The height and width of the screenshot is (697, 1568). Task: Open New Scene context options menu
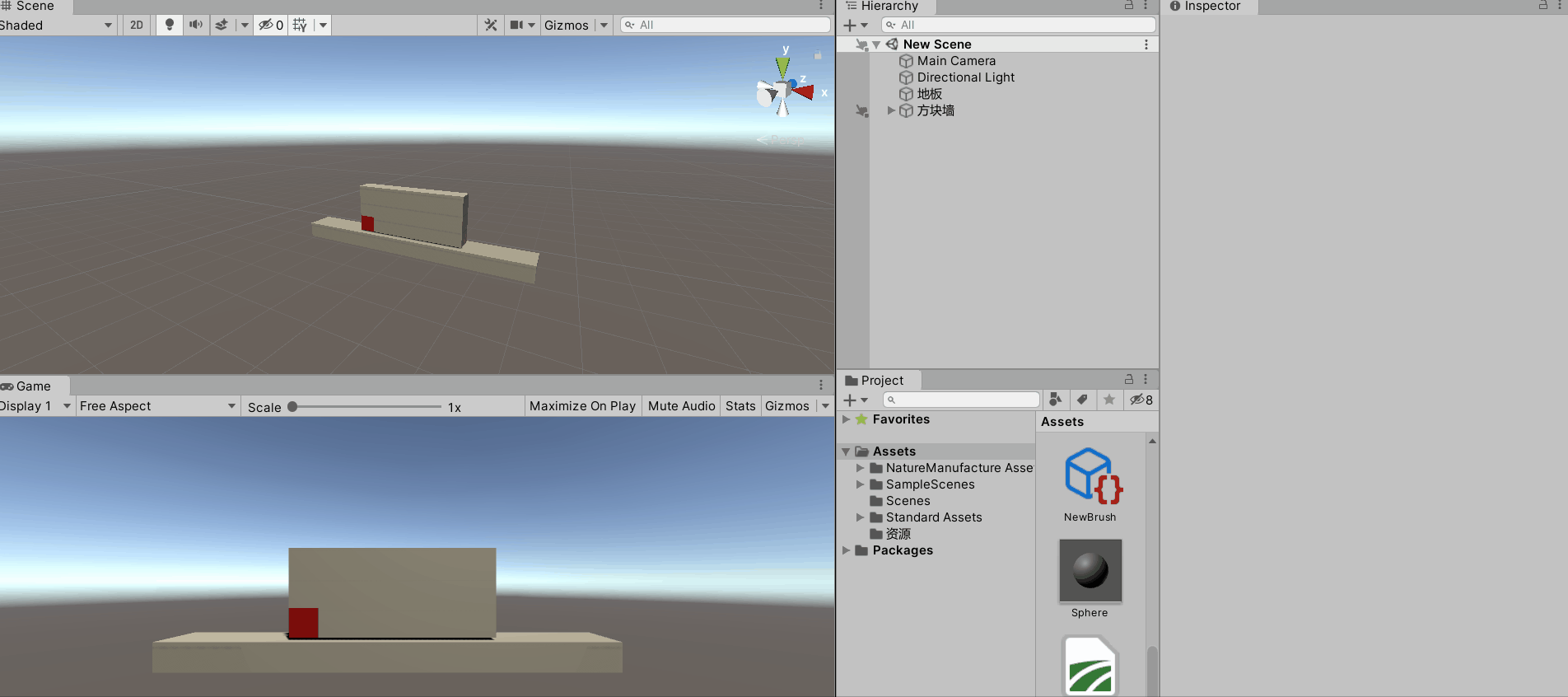tap(1146, 44)
